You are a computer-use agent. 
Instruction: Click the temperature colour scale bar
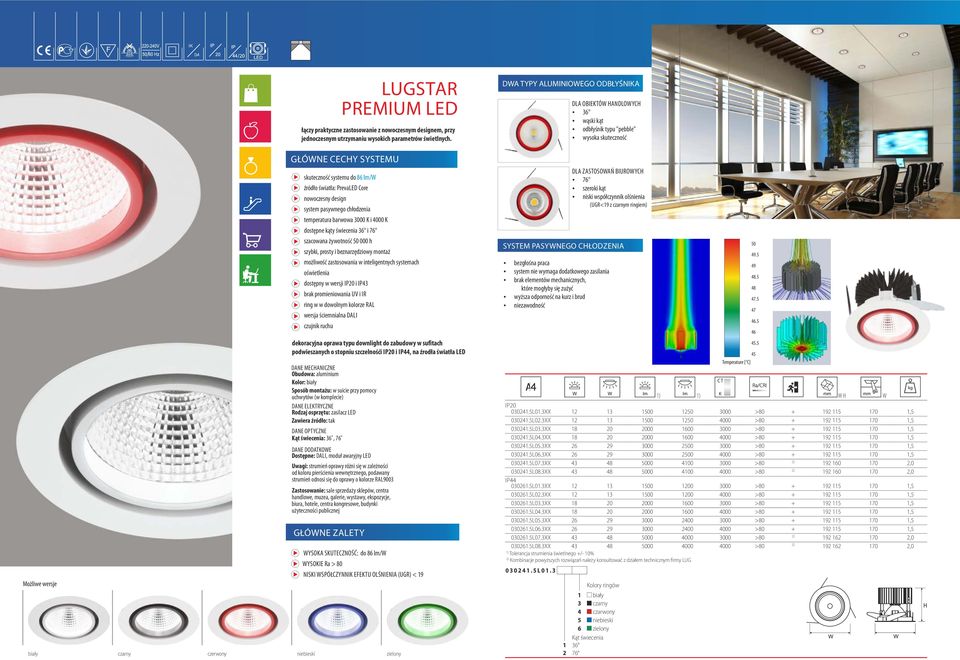[732, 298]
